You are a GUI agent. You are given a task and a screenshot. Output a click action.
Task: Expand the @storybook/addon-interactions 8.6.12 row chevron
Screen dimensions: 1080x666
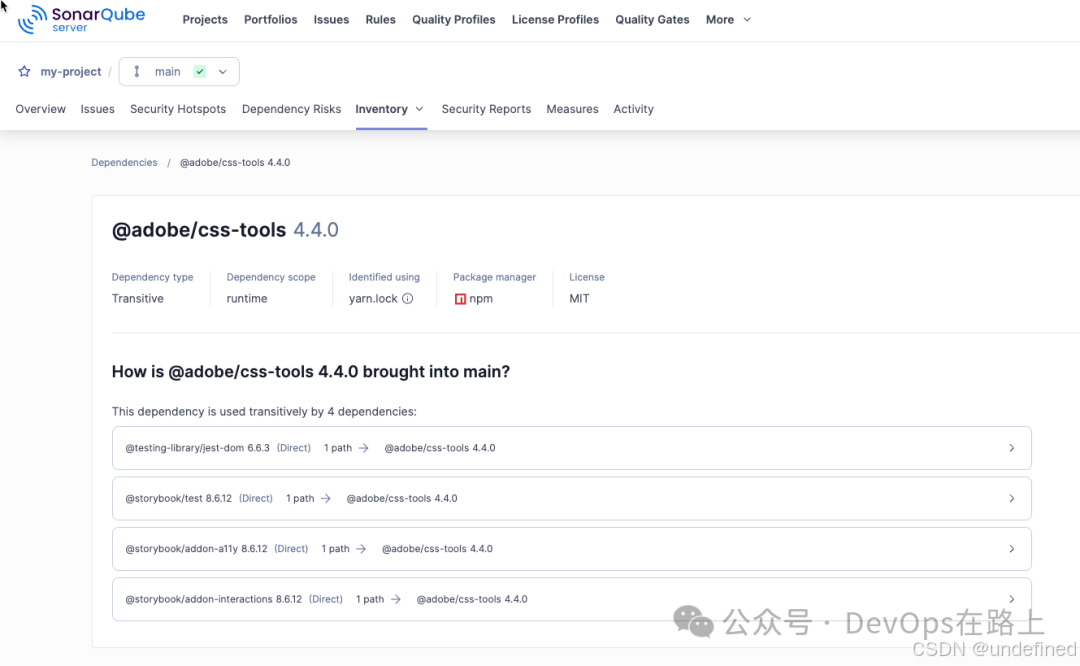tap(1011, 599)
